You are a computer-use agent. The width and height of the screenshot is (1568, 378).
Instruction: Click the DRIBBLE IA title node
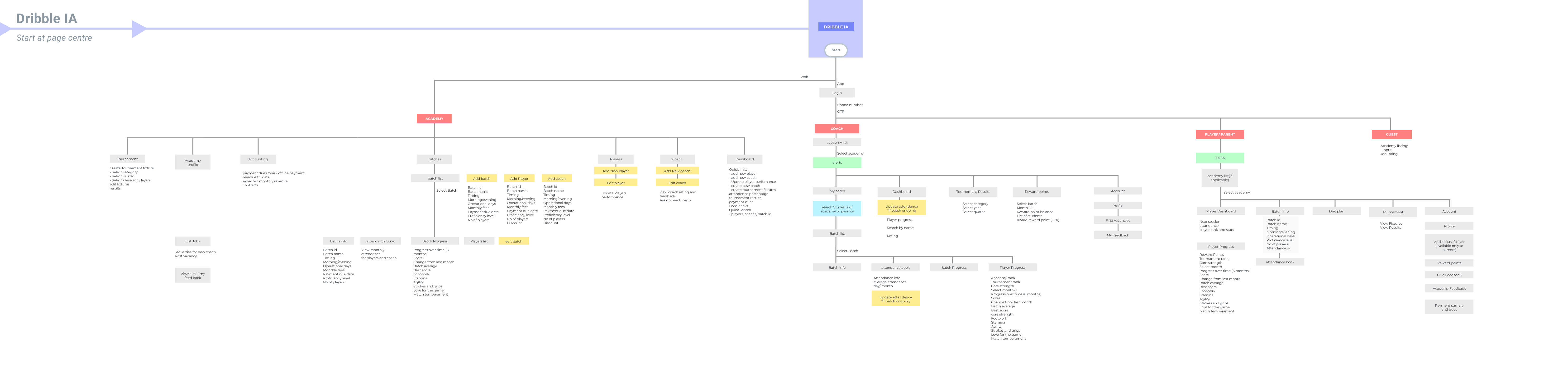(836, 27)
